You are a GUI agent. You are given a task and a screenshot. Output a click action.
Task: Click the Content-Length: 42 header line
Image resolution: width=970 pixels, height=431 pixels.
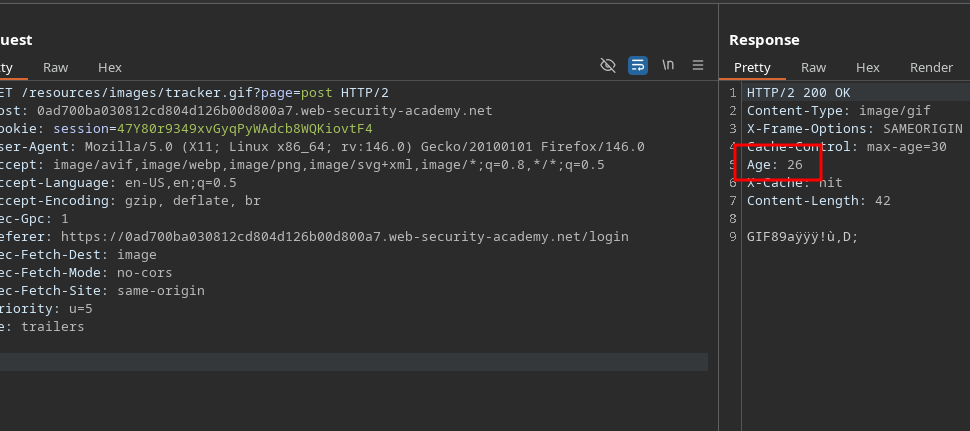818,201
